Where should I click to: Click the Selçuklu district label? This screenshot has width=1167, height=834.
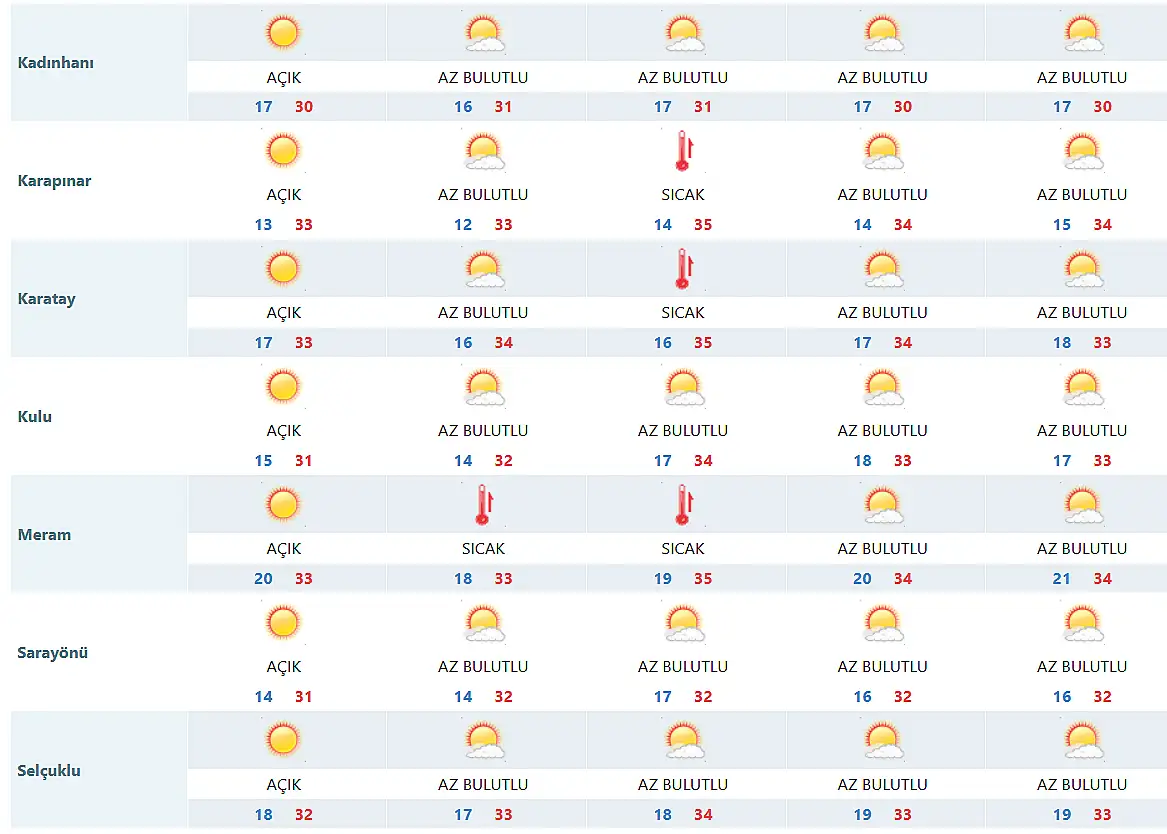click(x=50, y=771)
